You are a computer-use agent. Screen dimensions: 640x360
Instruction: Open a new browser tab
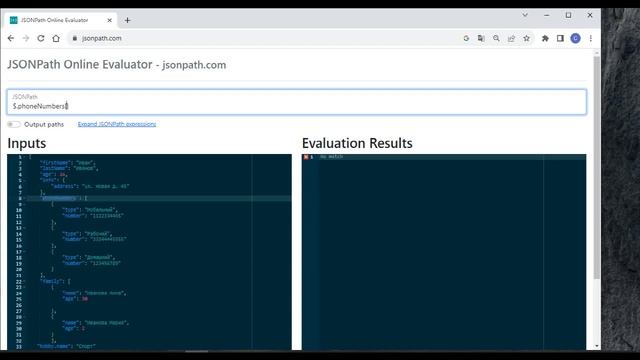pyautogui.click(x=127, y=20)
